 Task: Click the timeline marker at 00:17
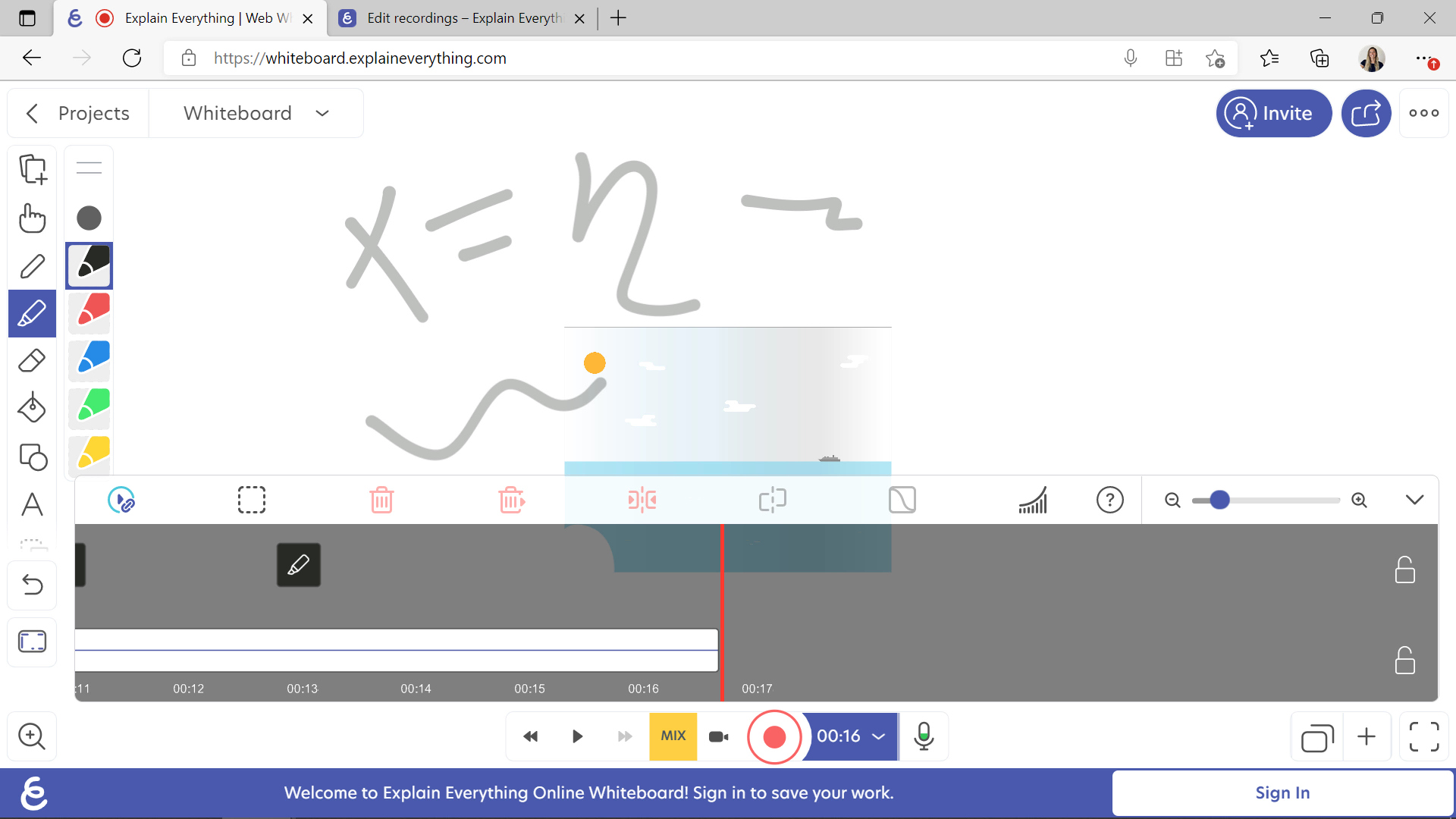tap(757, 688)
